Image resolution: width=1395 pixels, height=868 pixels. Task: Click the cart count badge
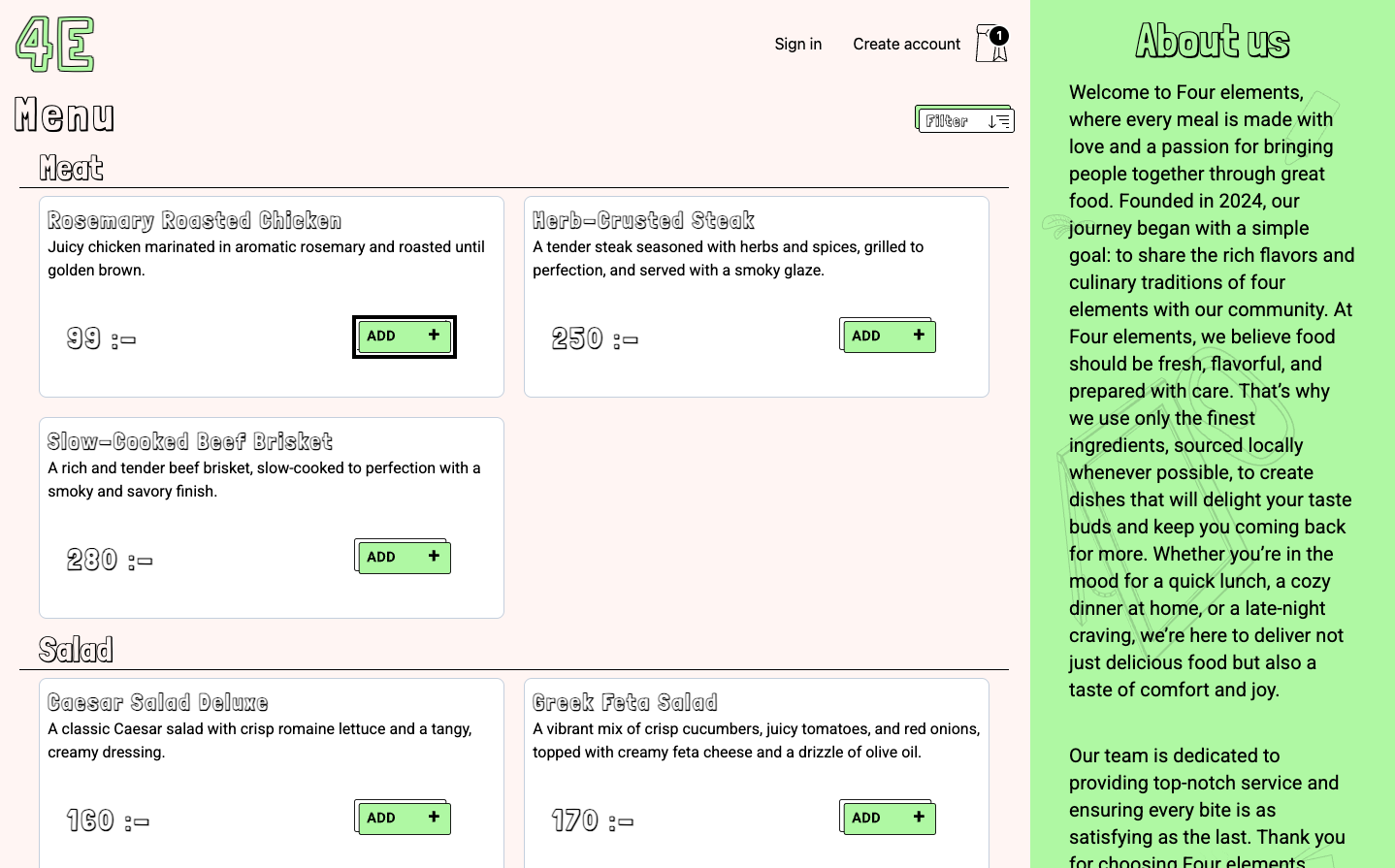999,36
